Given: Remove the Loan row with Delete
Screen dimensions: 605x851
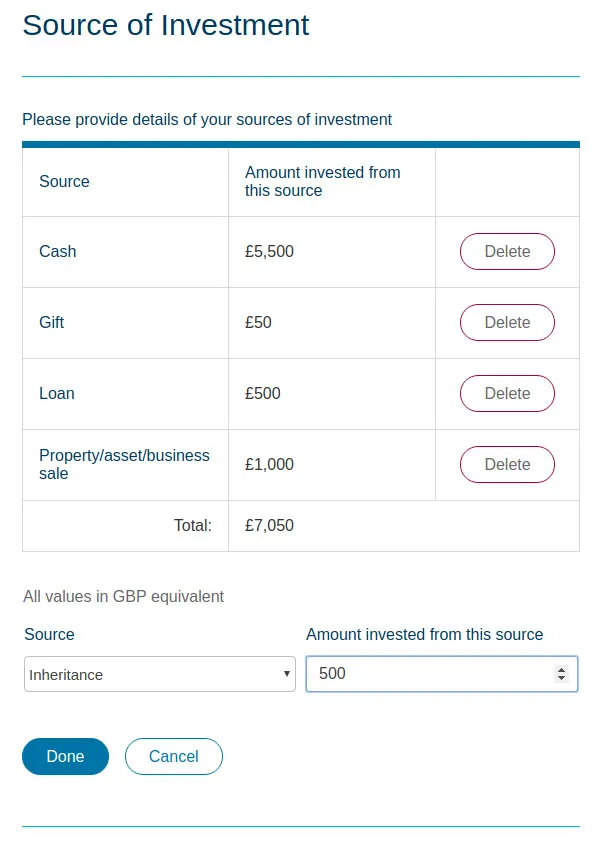Looking at the screenshot, I should [507, 393].
